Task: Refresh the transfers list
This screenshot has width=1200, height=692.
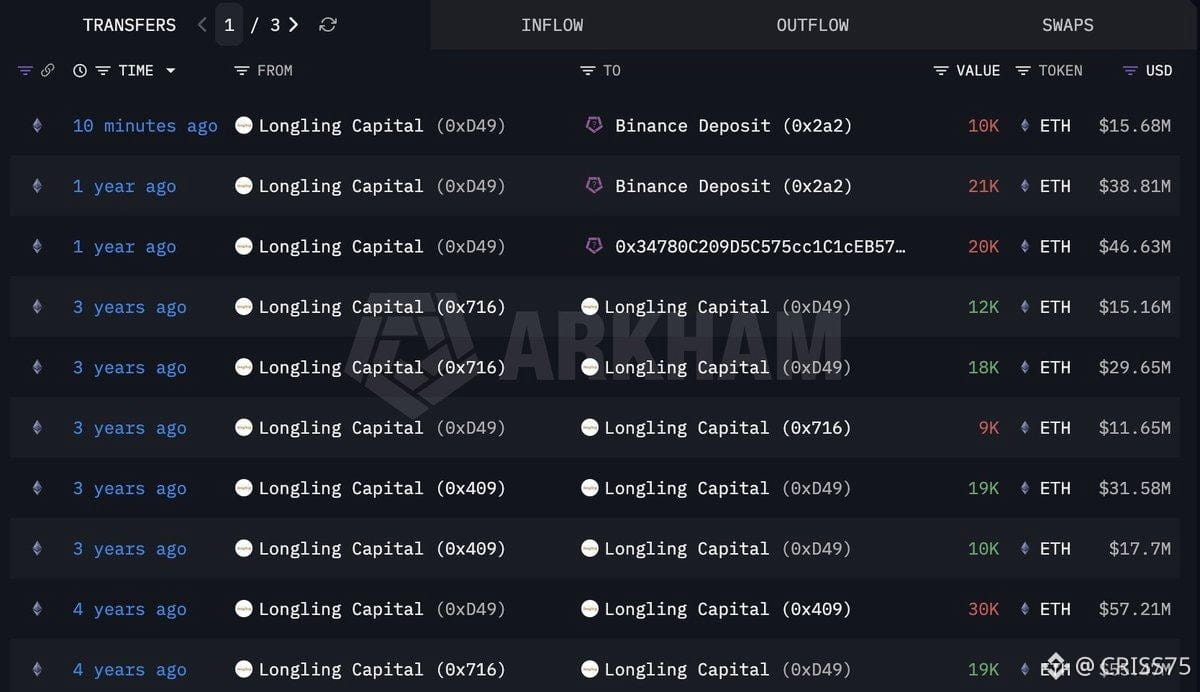Action: [327, 25]
